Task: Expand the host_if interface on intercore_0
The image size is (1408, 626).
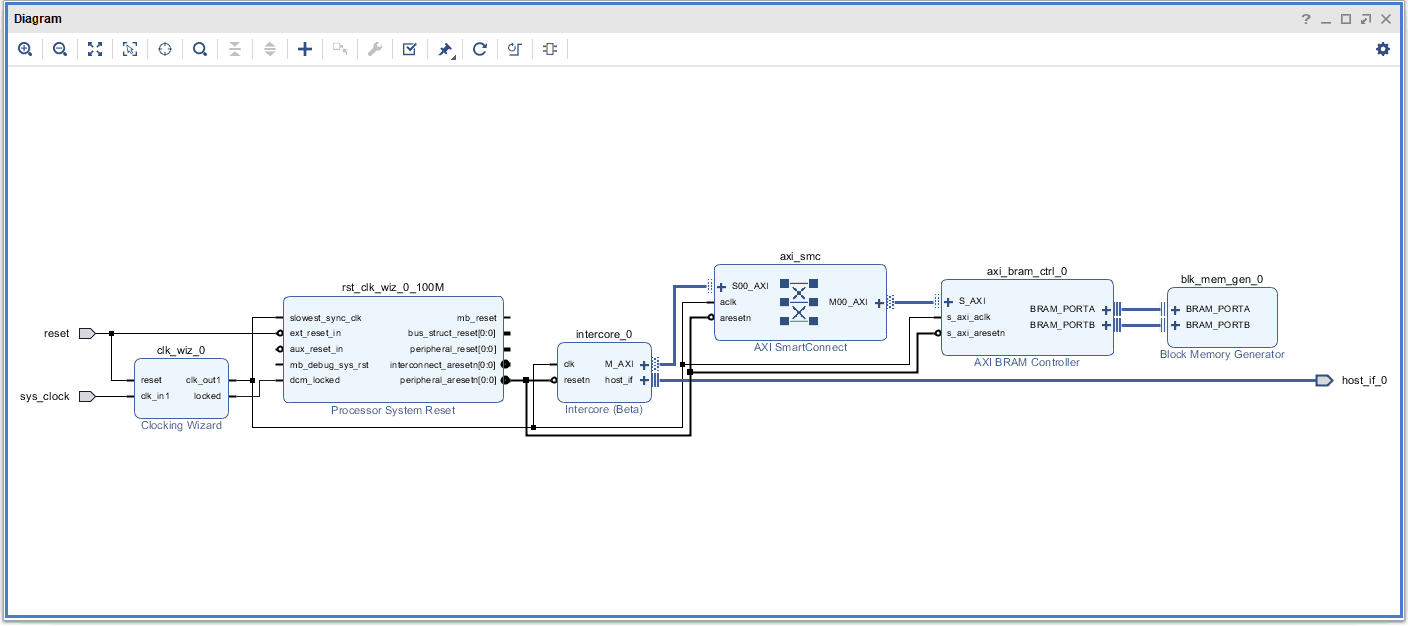Action: (644, 380)
